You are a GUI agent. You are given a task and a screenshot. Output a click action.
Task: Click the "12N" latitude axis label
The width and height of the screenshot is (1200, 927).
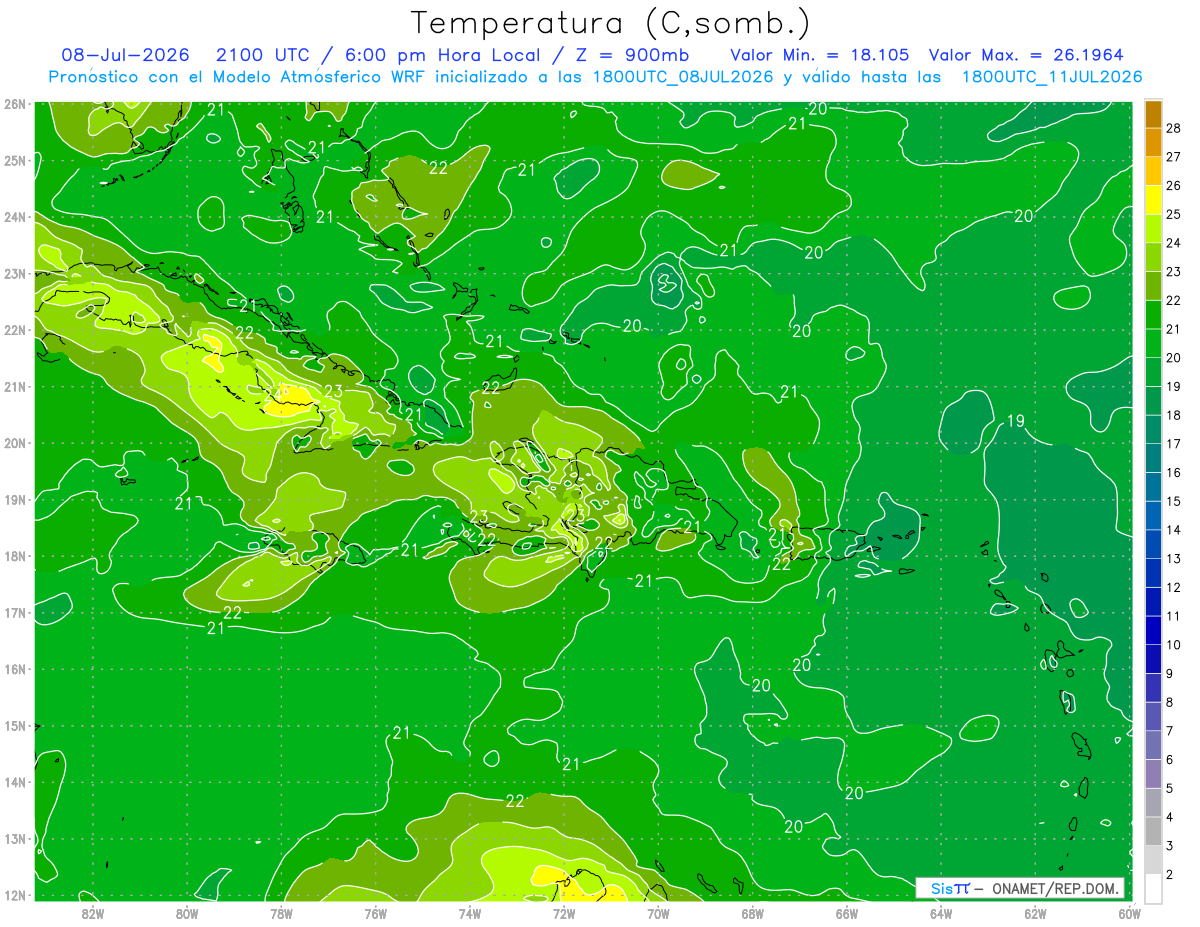(15, 895)
